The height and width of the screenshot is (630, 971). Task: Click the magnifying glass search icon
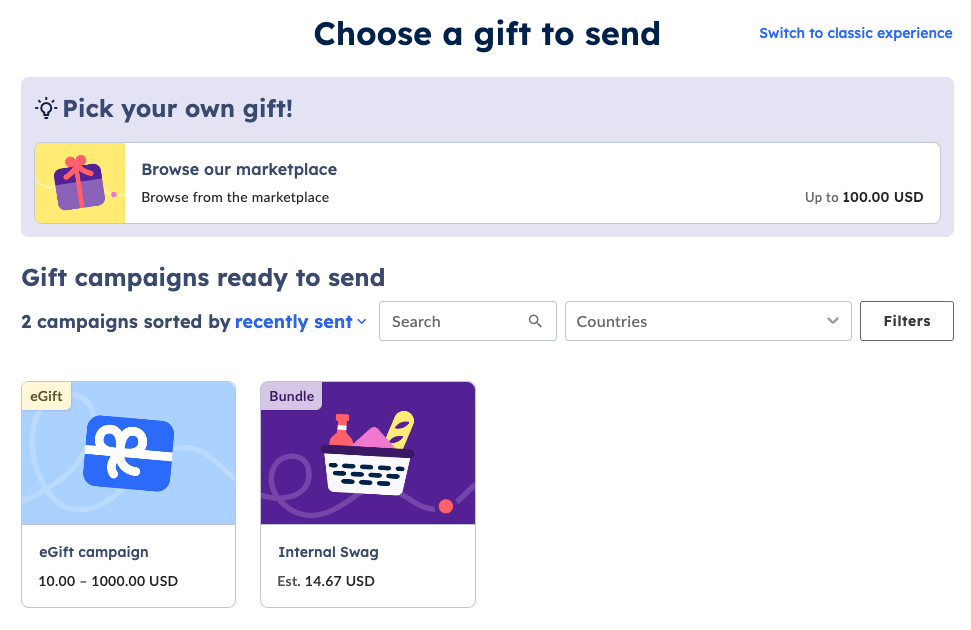pyautogui.click(x=535, y=321)
